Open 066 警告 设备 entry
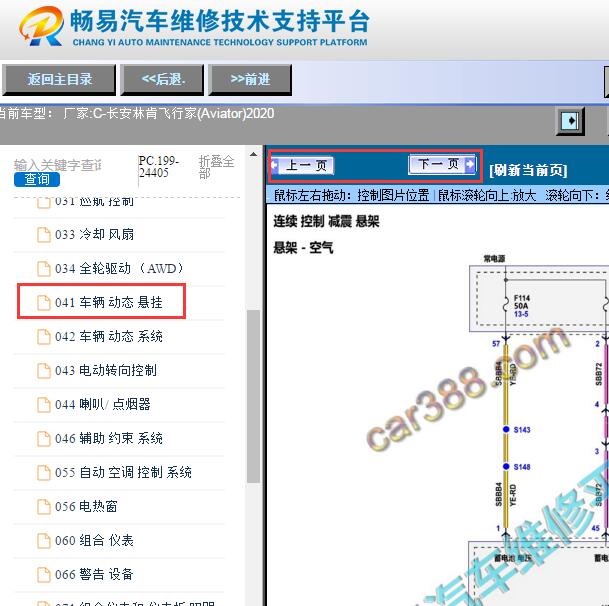The image size is (609, 606). pos(94,575)
